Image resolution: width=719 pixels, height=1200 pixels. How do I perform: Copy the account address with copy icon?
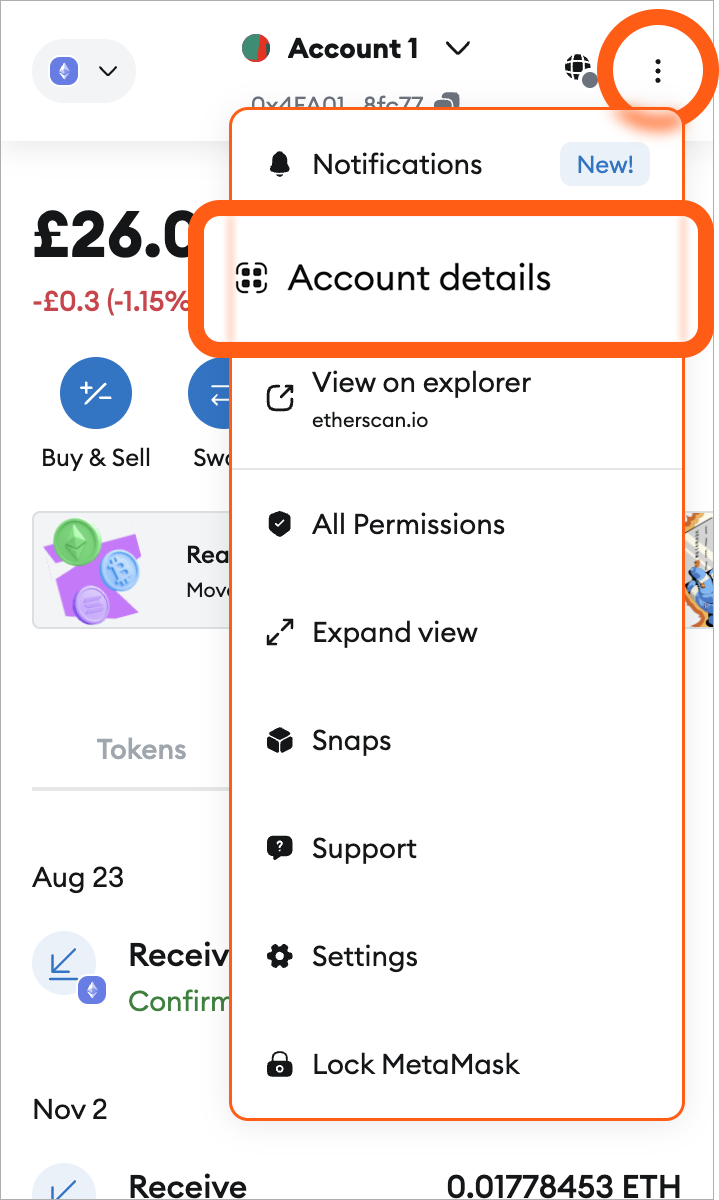click(449, 102)
